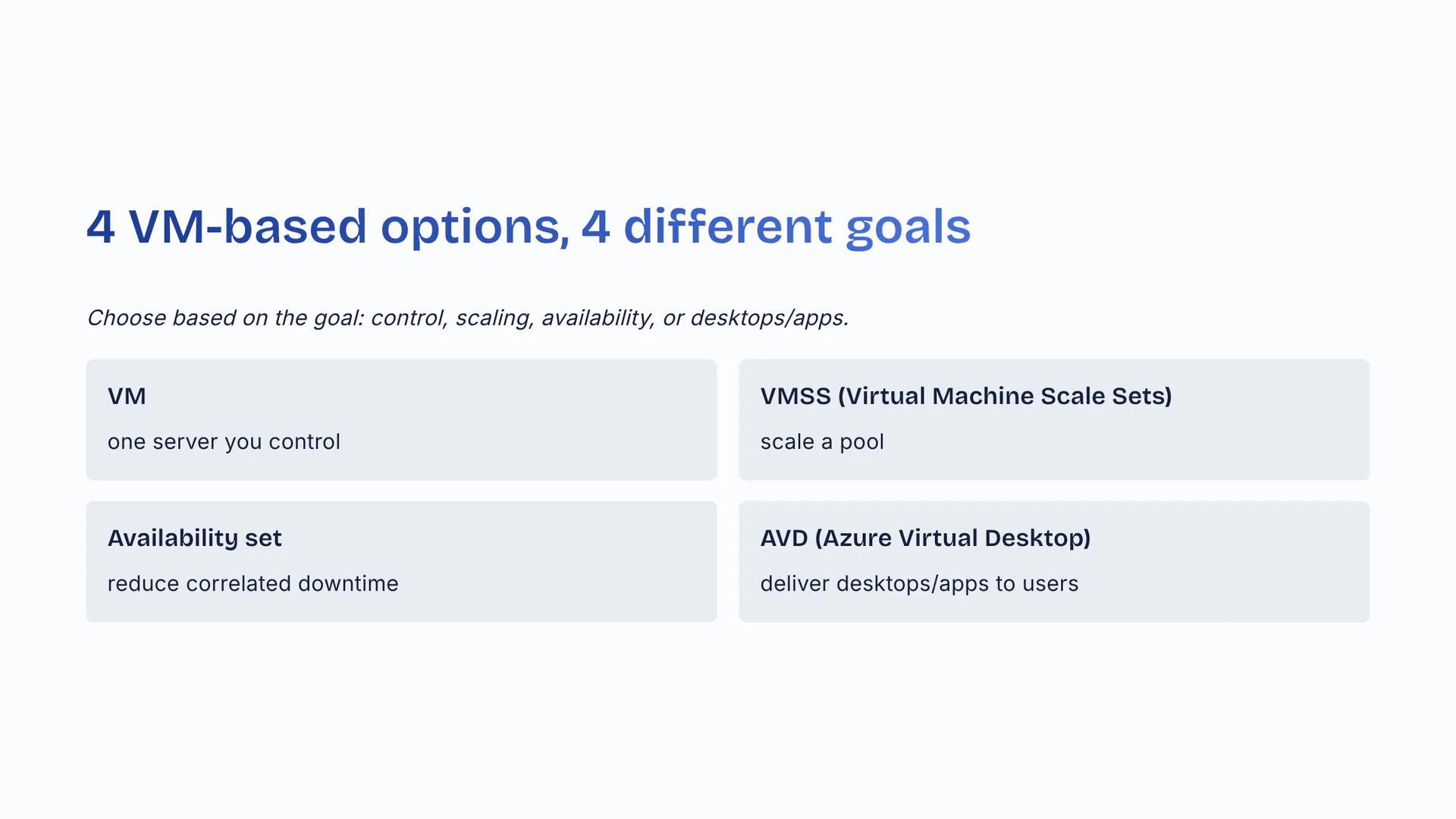Image resolution: width=1456 pixels, height=819 pixels.
Task: Click "desktops/apps." in the italic subtitle
Action: tap(769, 318)
